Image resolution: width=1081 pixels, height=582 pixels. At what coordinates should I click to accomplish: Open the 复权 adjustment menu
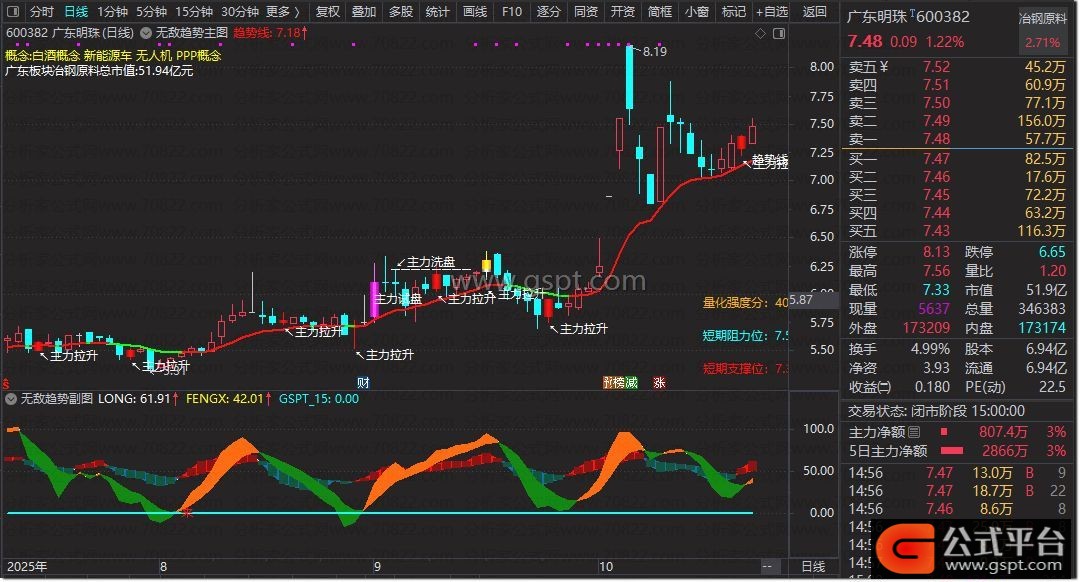pyautogui.click(x=327, y=12)
